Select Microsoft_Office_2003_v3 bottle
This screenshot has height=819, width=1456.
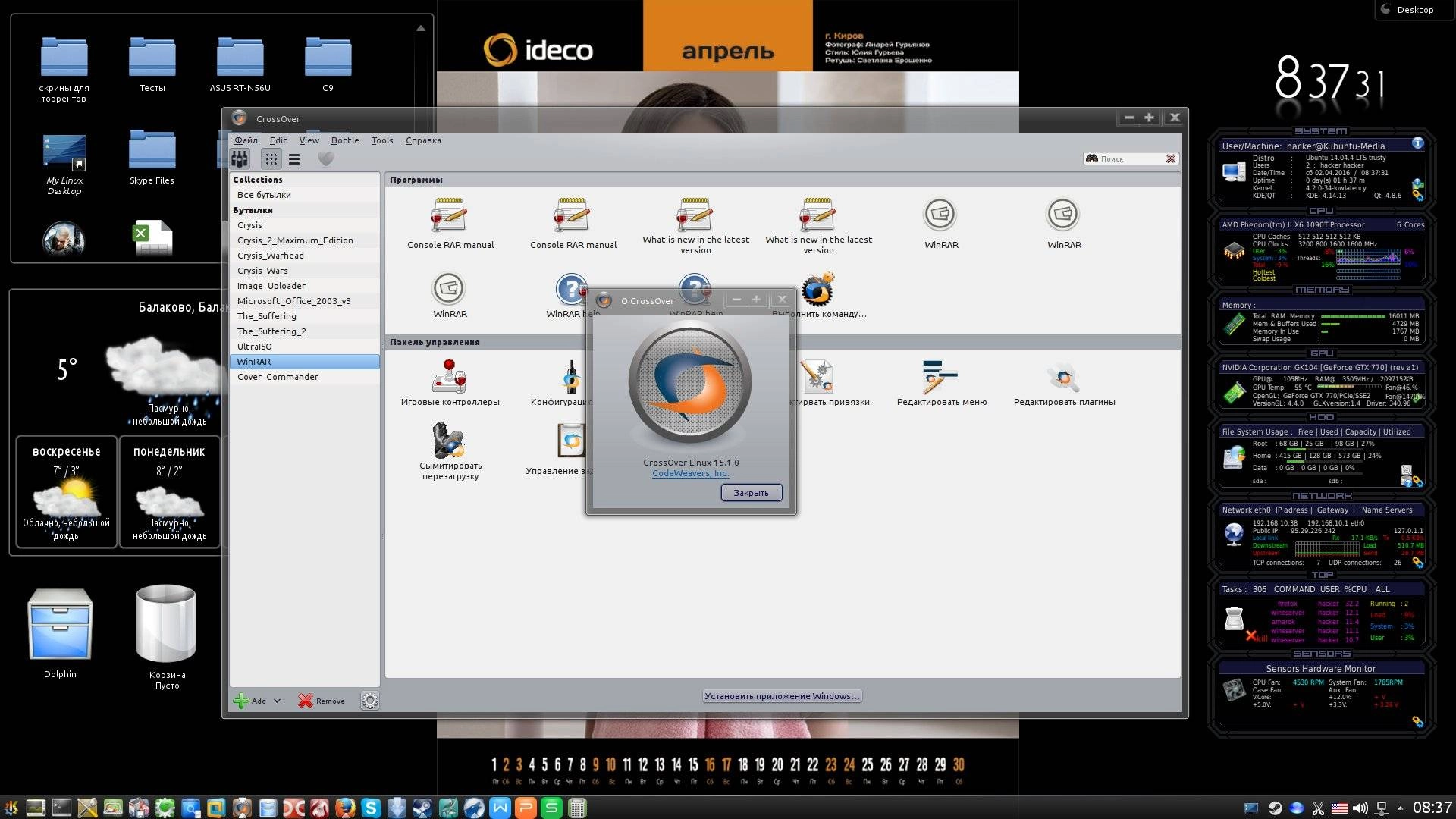304,301
